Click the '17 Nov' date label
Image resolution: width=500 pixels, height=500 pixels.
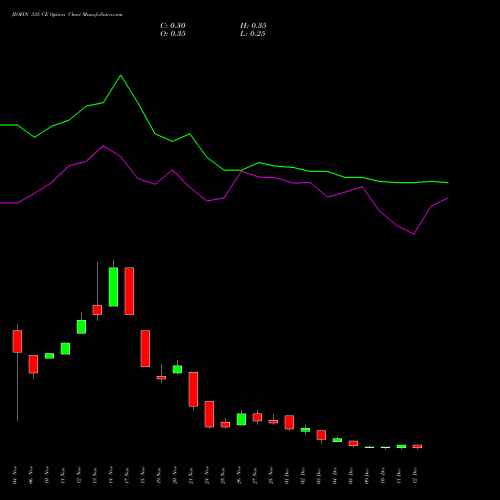[127, 475]
